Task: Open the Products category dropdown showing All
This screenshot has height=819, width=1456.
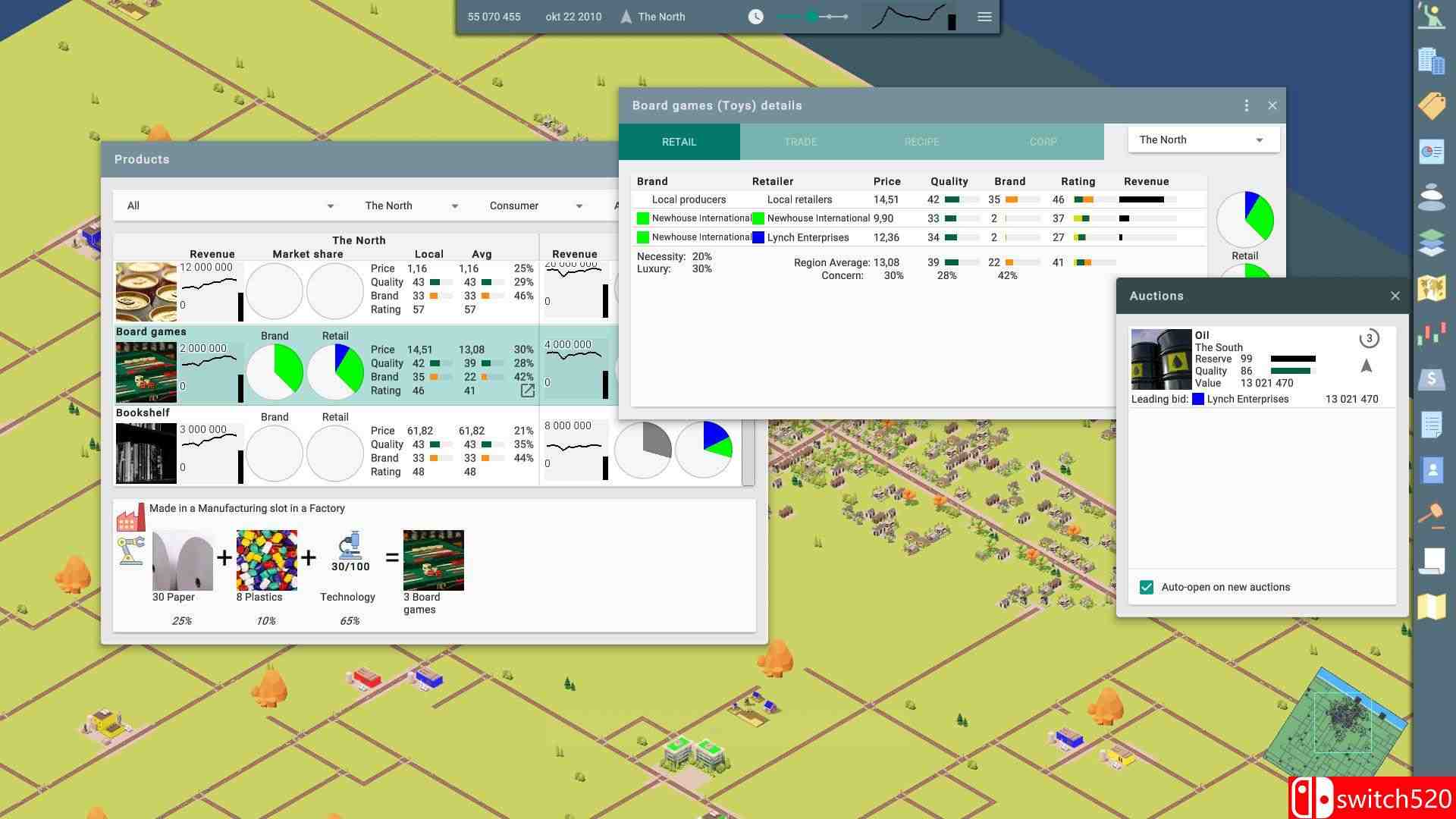Action: [230, 205]
